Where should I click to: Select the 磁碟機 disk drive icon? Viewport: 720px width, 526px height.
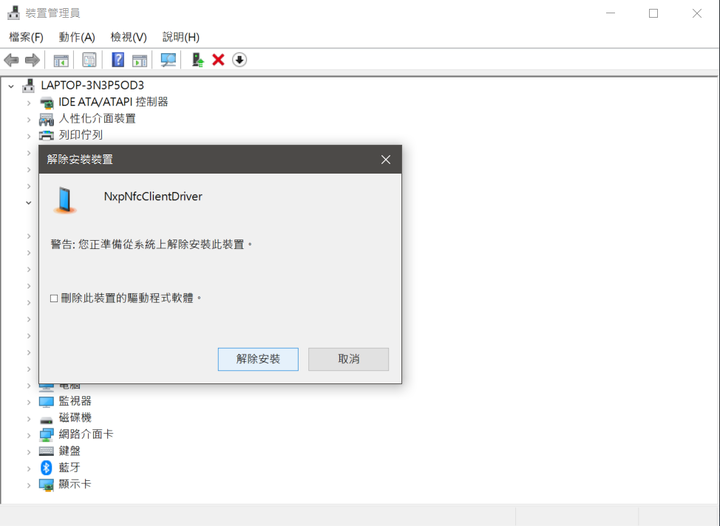click(x=46, y=419)
